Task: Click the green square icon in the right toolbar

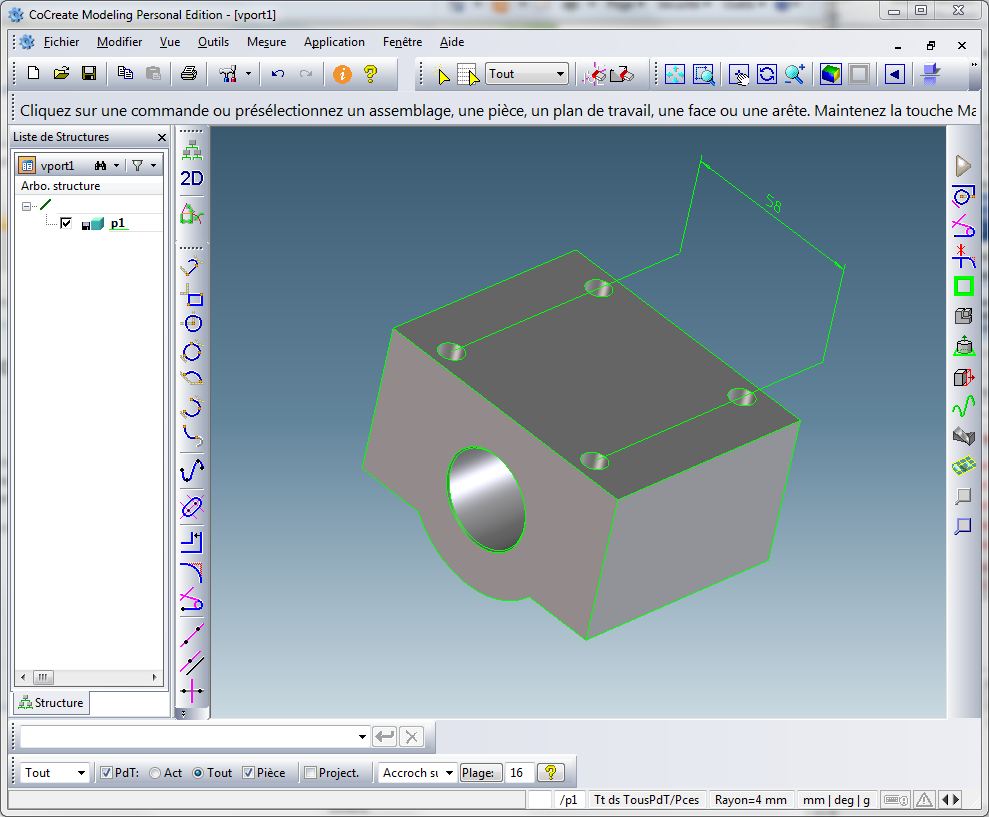Action: click(963, 286)
